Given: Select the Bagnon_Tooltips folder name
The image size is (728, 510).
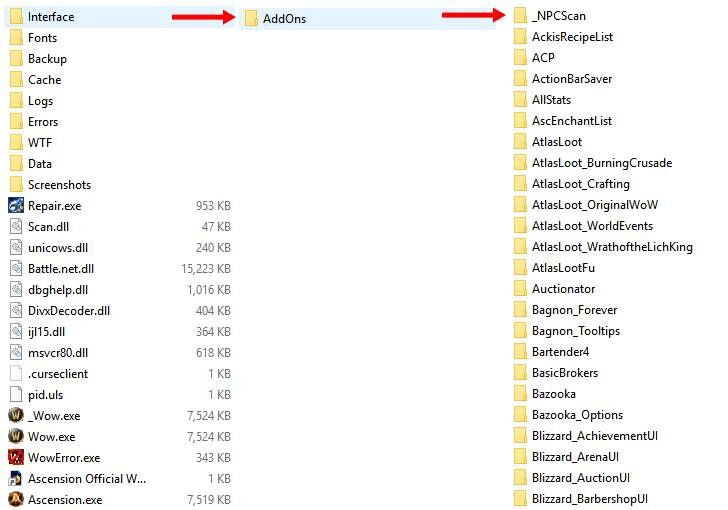Looking at the screenshot, I should coord(576,331).
